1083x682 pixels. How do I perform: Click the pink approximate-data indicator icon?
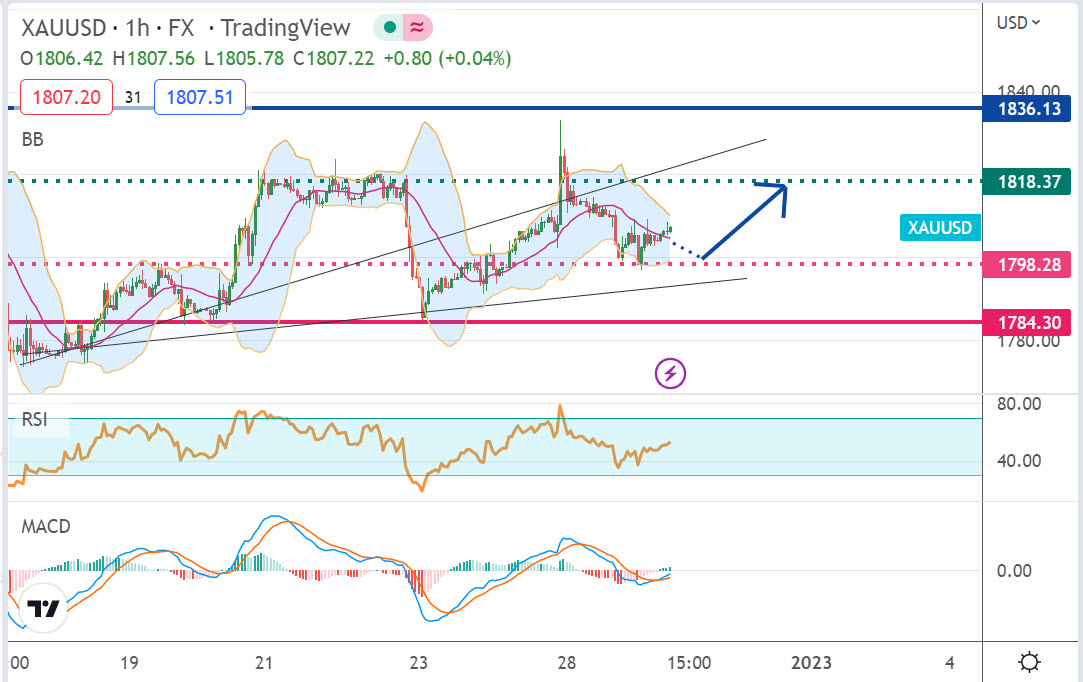tap(417, 28)
